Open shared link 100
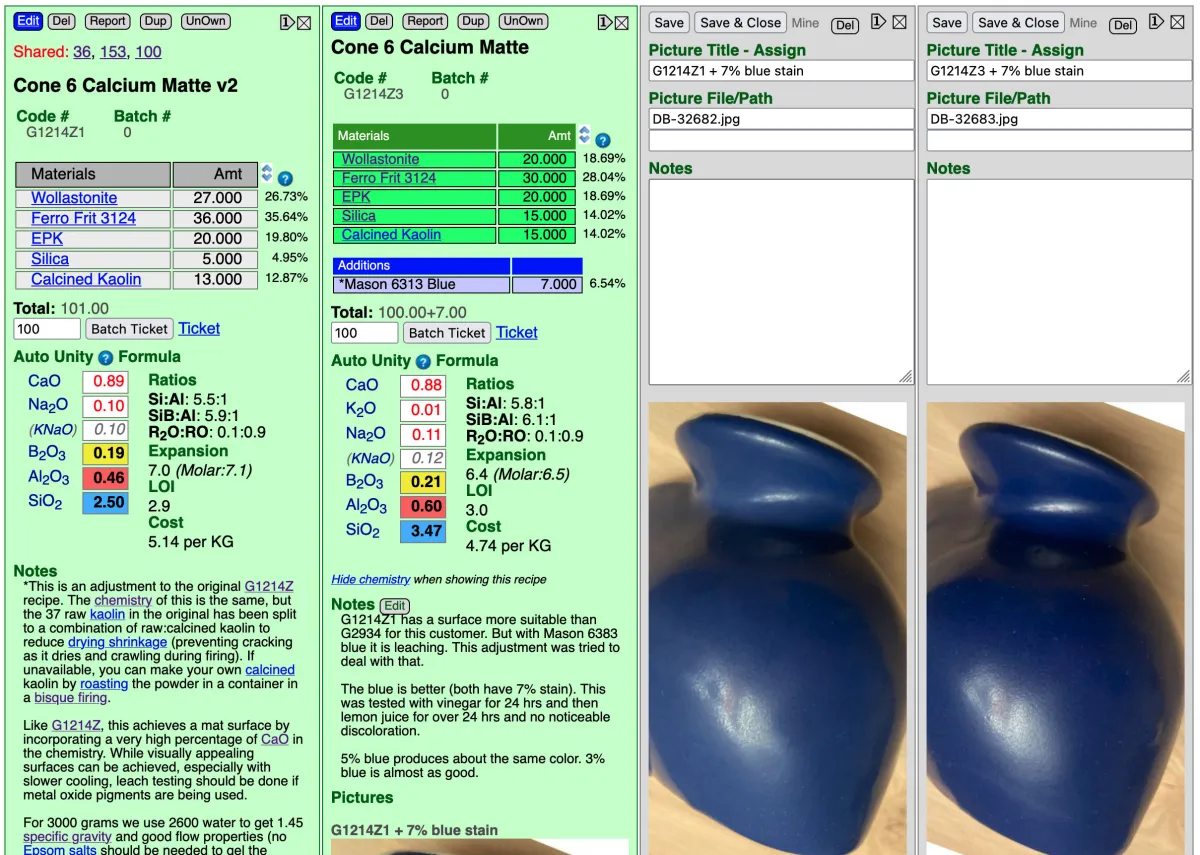The image size is (1200, 855). point(148,52)
